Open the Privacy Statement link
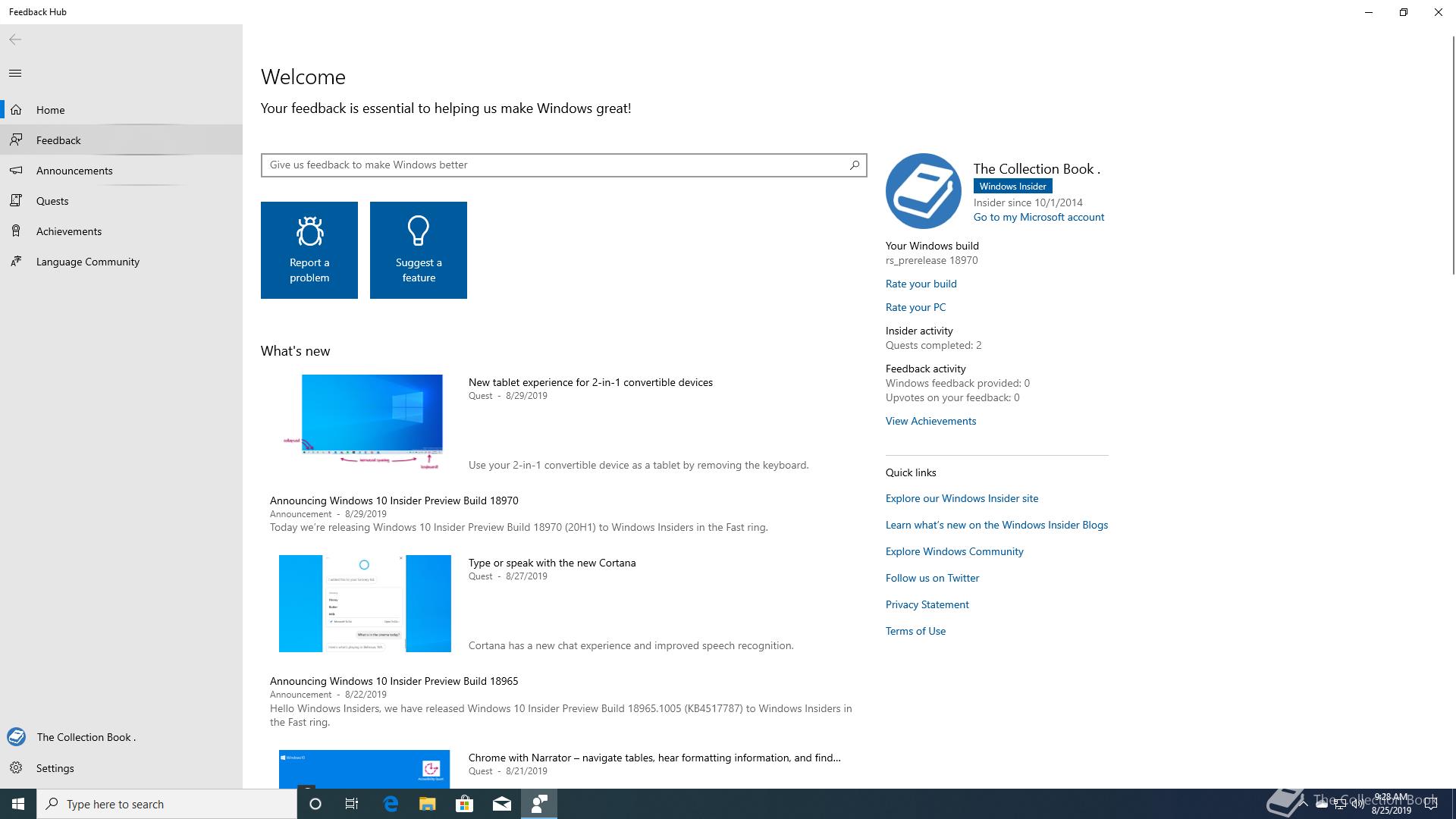The width and height of the screenshot is (1456, 819). (x=927, y=604)
